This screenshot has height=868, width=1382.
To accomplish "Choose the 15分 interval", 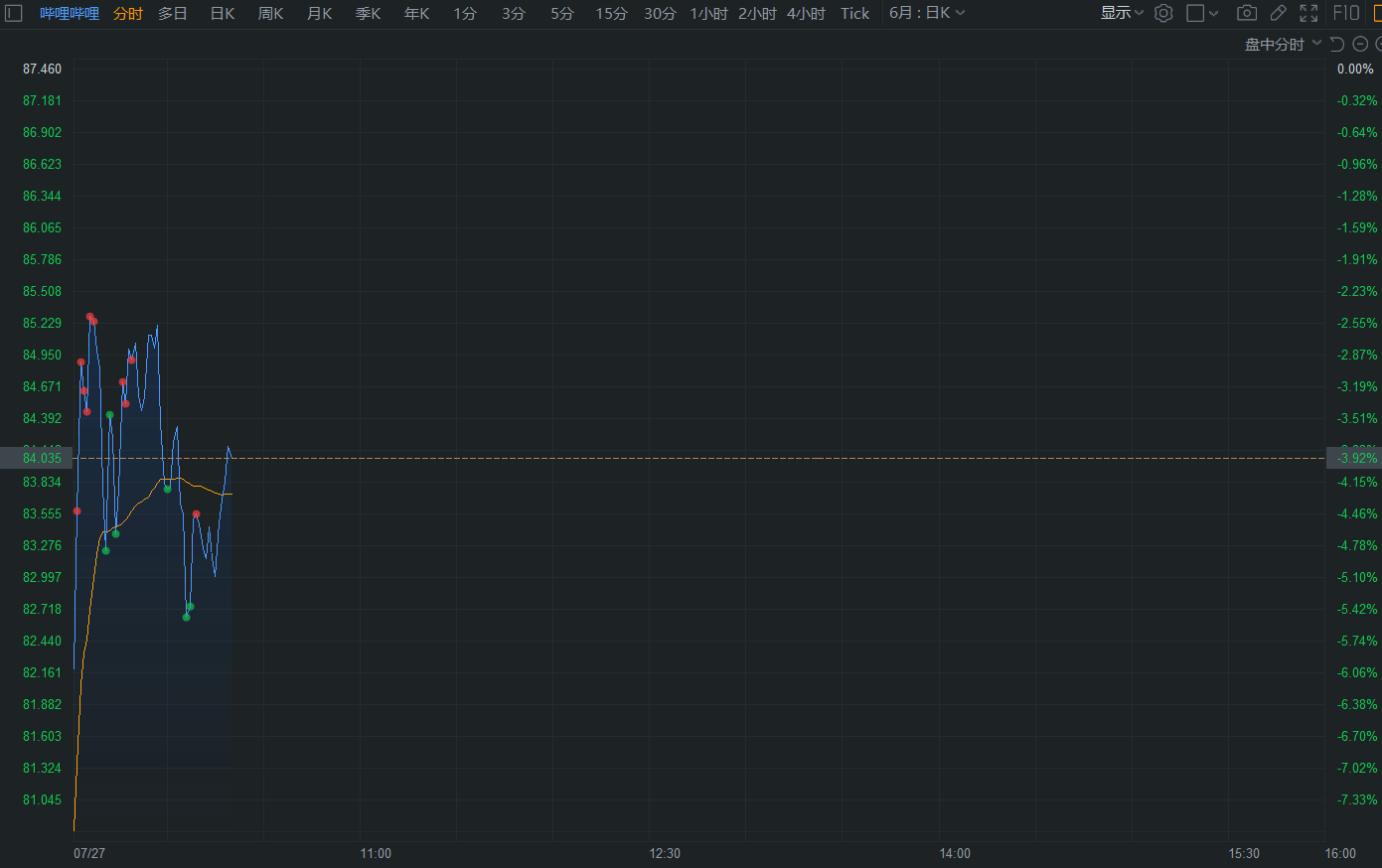I will [x=611, y=13].
